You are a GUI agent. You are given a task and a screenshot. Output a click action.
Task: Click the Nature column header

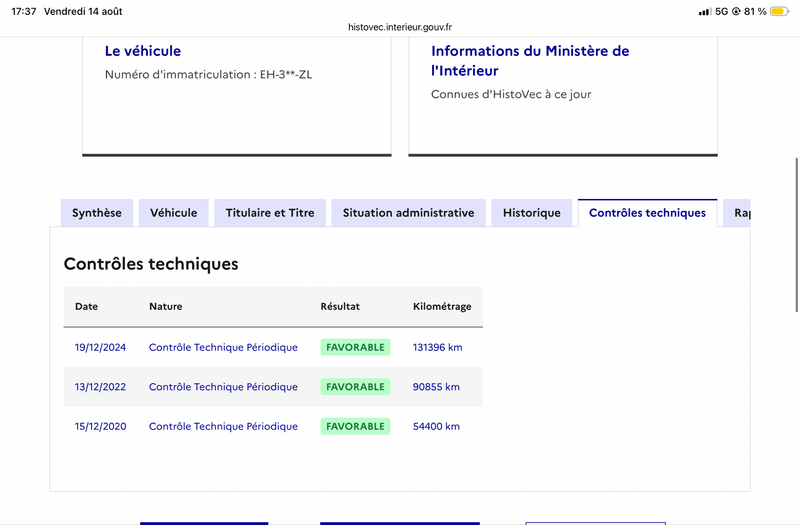pyautogui.click(x=166, y=307)
